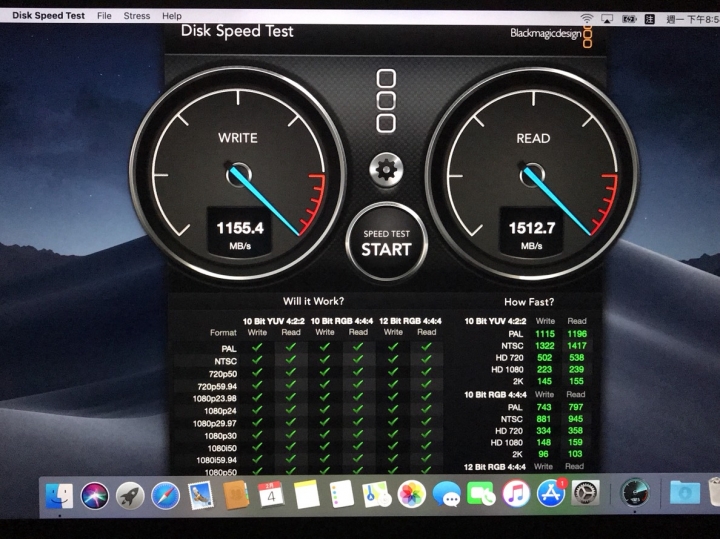Open Calendar icon showing 4 in Dock

271,495
